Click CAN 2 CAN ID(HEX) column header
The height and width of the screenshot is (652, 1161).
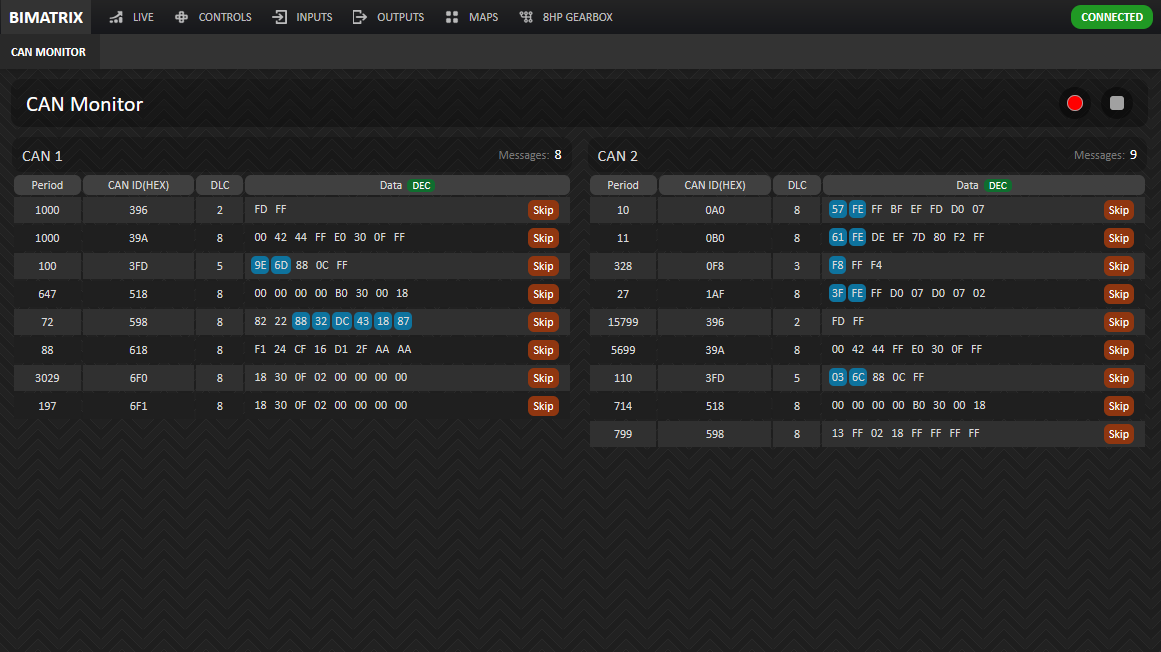coord(714,185)
